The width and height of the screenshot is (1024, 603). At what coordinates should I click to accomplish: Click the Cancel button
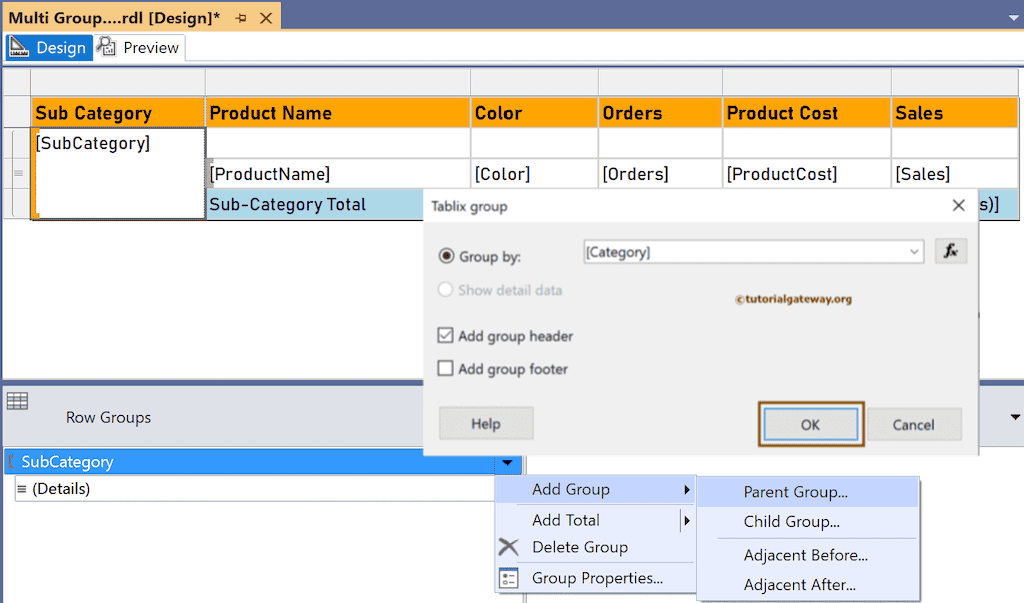(x=913, y=425)
